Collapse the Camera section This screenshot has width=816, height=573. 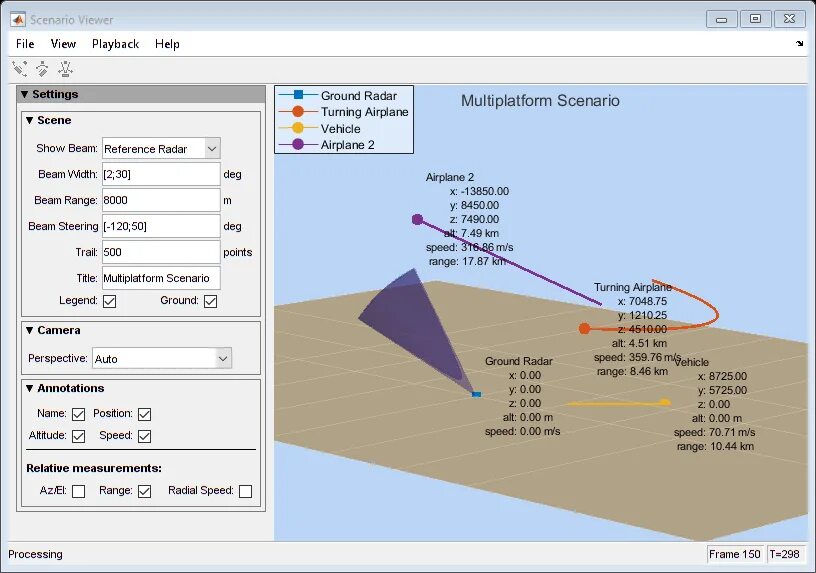[30, 330]
